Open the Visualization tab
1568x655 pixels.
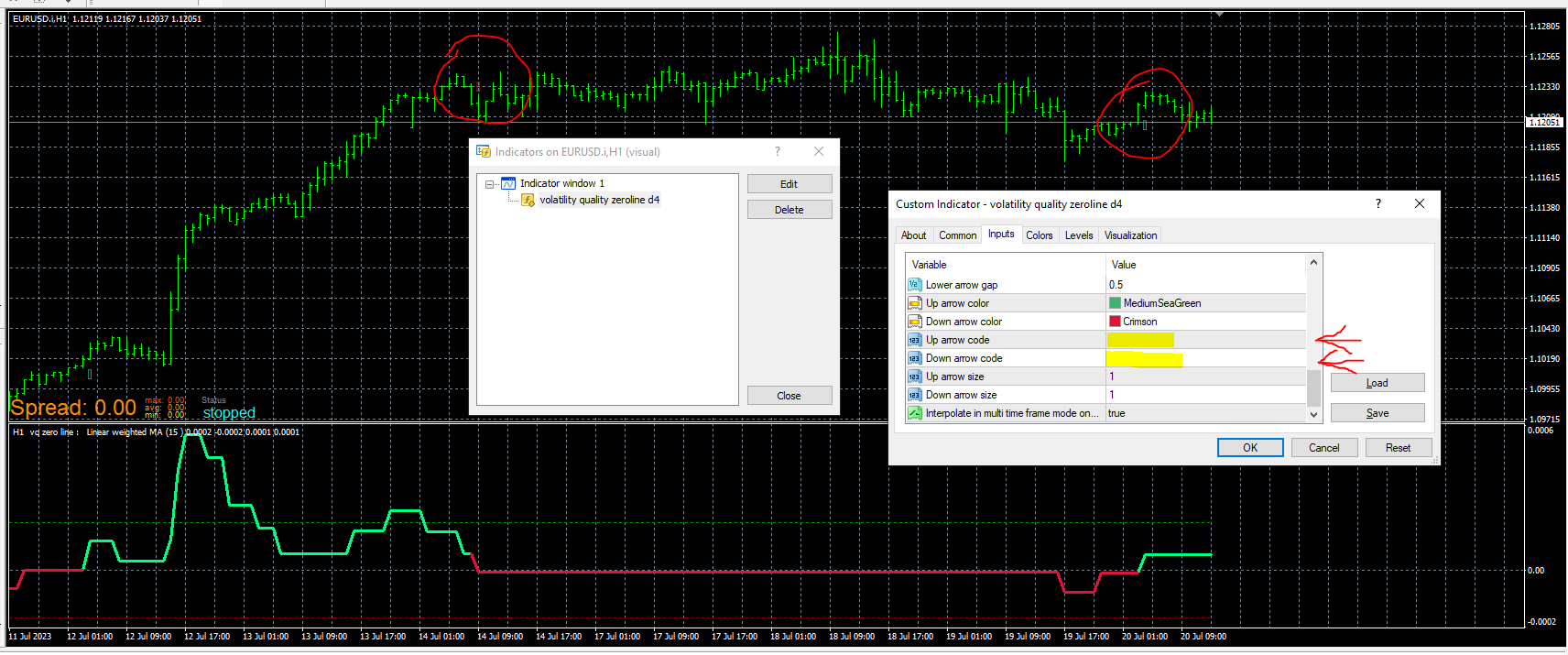tap(1130, 235)
